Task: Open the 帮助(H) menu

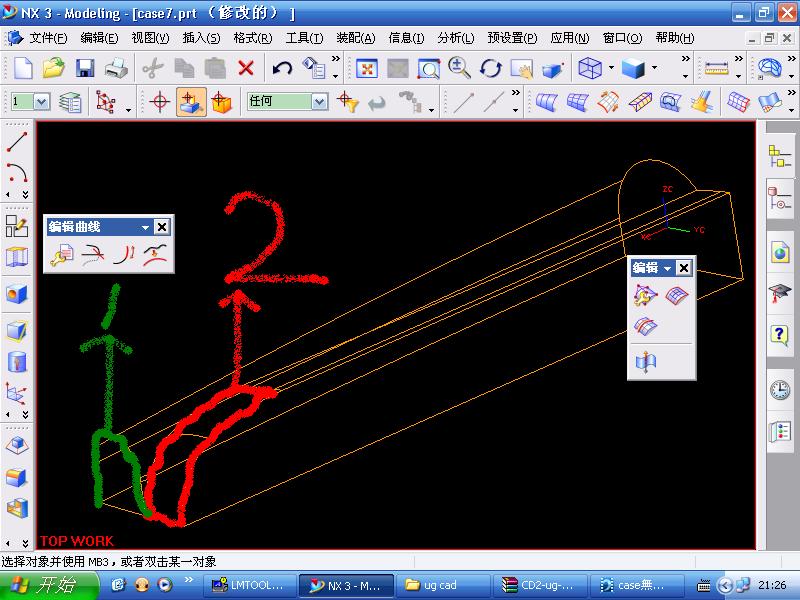Action: pos(674,38)
